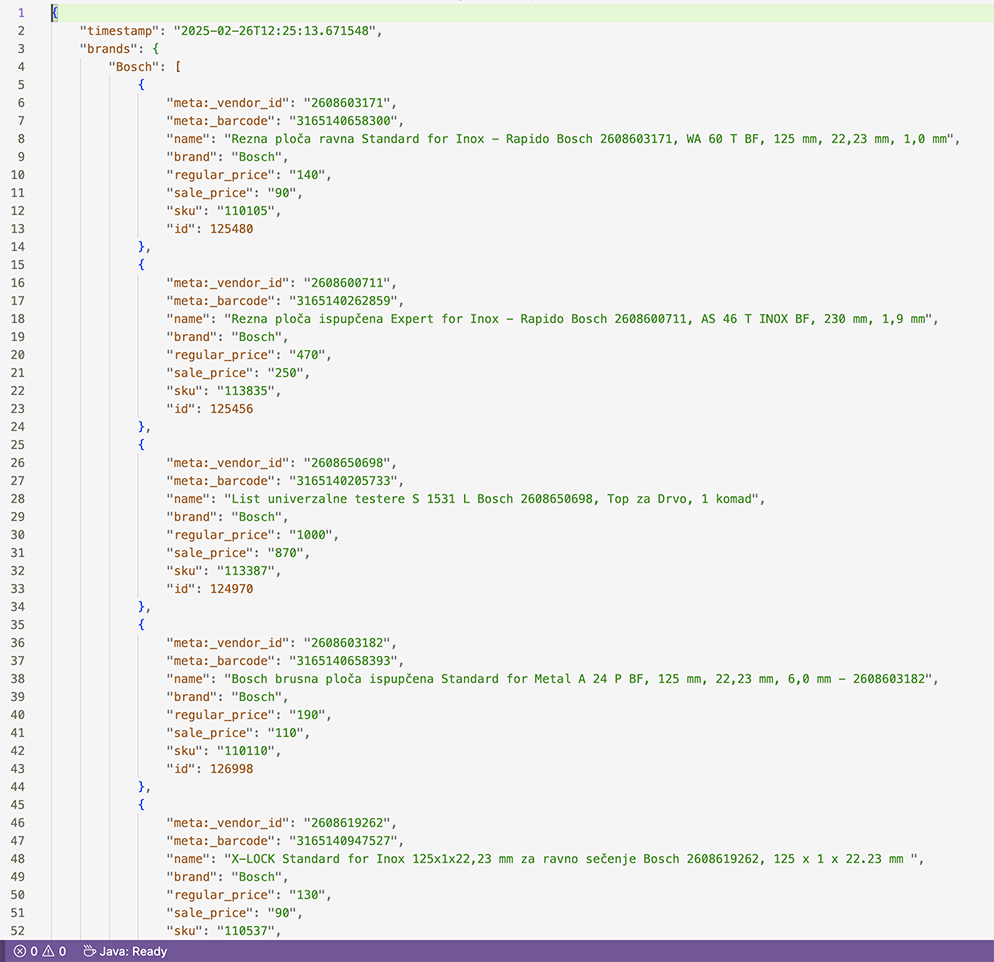Click line number 1 in the gutter
This screenshot has height=962, width=994.
[21, 13]
